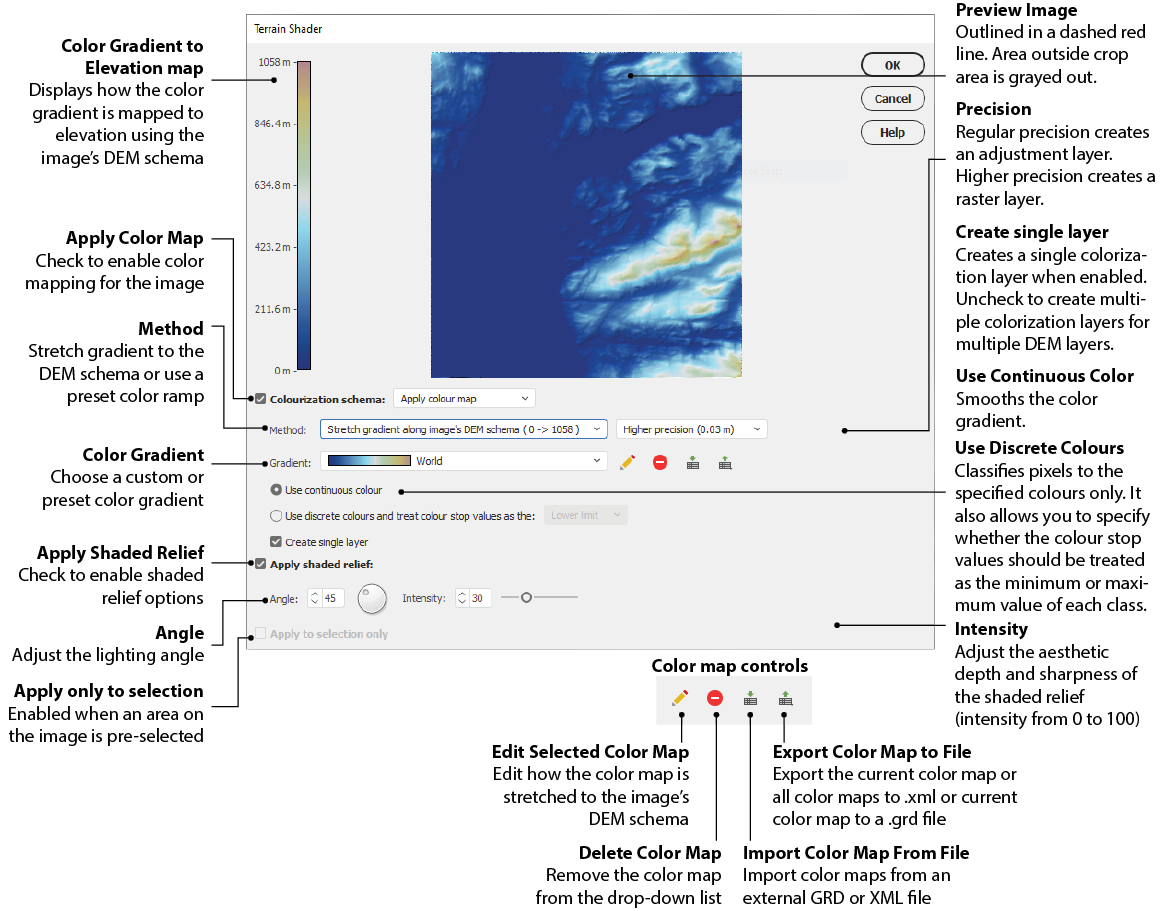The height and width of the screenshot is (911, 1165).
Task: Click the export icon in the Color map controls legend
Action: click(x=785, y=698)
